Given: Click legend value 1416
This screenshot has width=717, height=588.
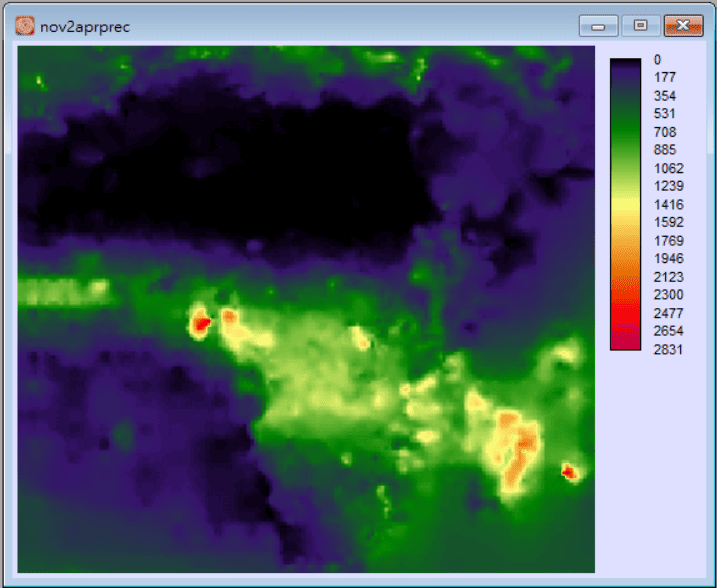Looking at the screenshot, I should [x=669, y=204].
